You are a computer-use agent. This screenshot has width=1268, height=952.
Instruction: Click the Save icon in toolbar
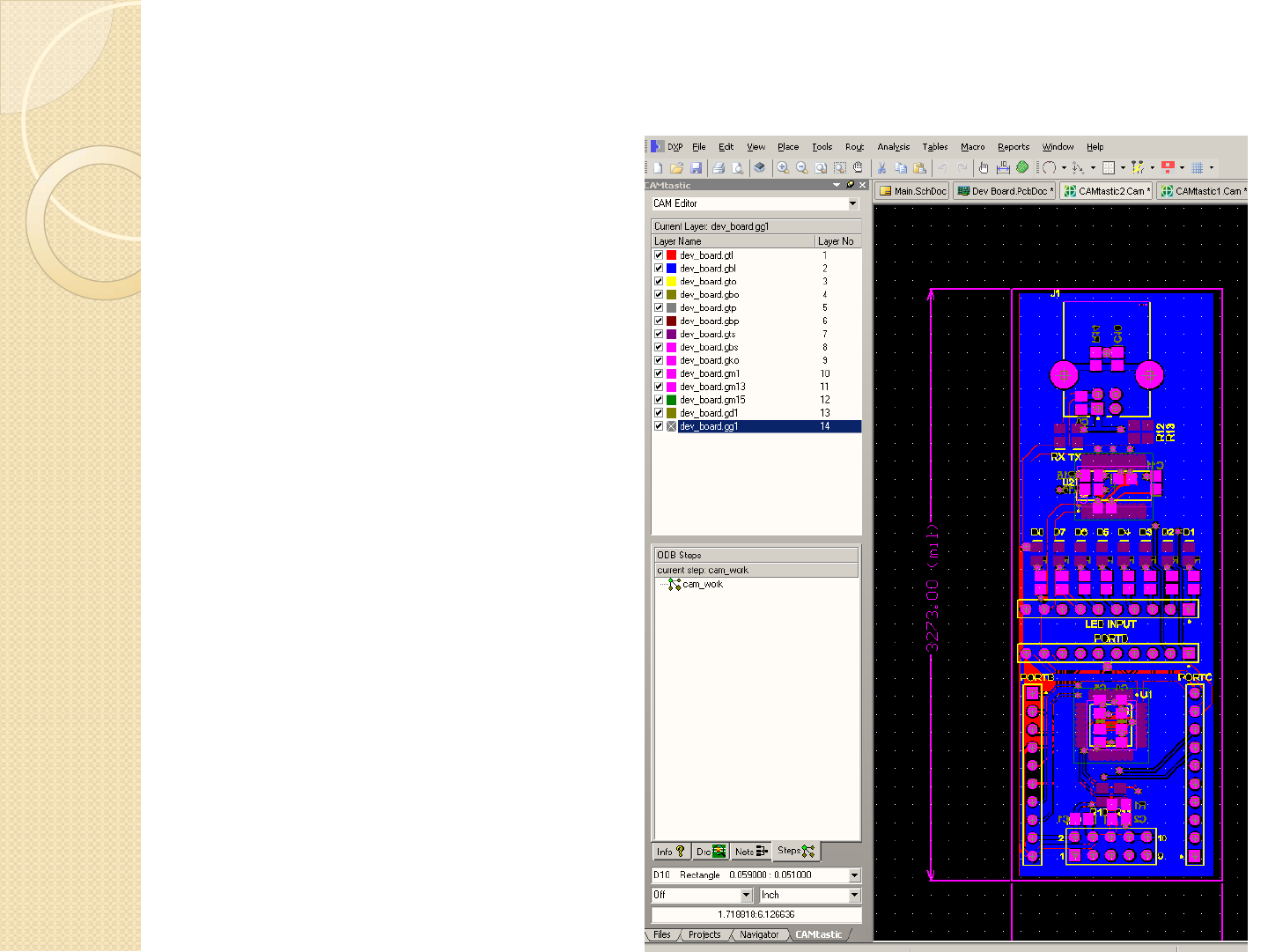(696, 167)
